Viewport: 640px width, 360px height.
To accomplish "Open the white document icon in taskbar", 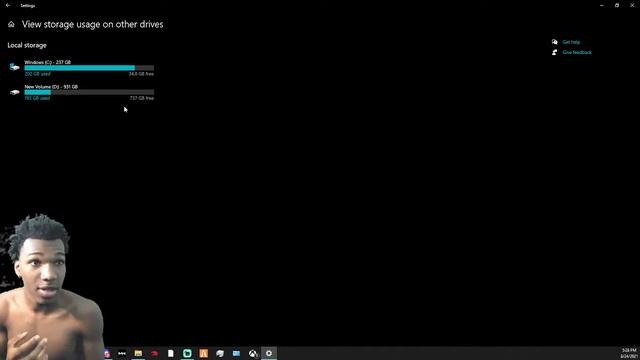I will pyautogui.click(x=171, y=353).
